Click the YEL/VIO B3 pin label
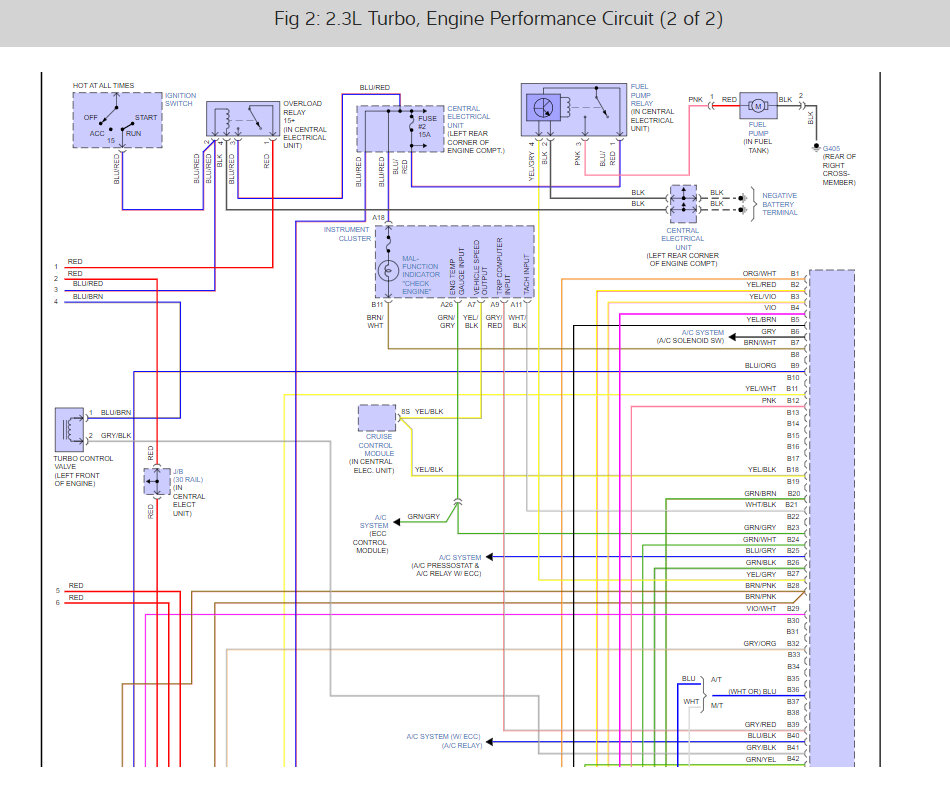Screen dimensions: 950x790 click(774, 297)
